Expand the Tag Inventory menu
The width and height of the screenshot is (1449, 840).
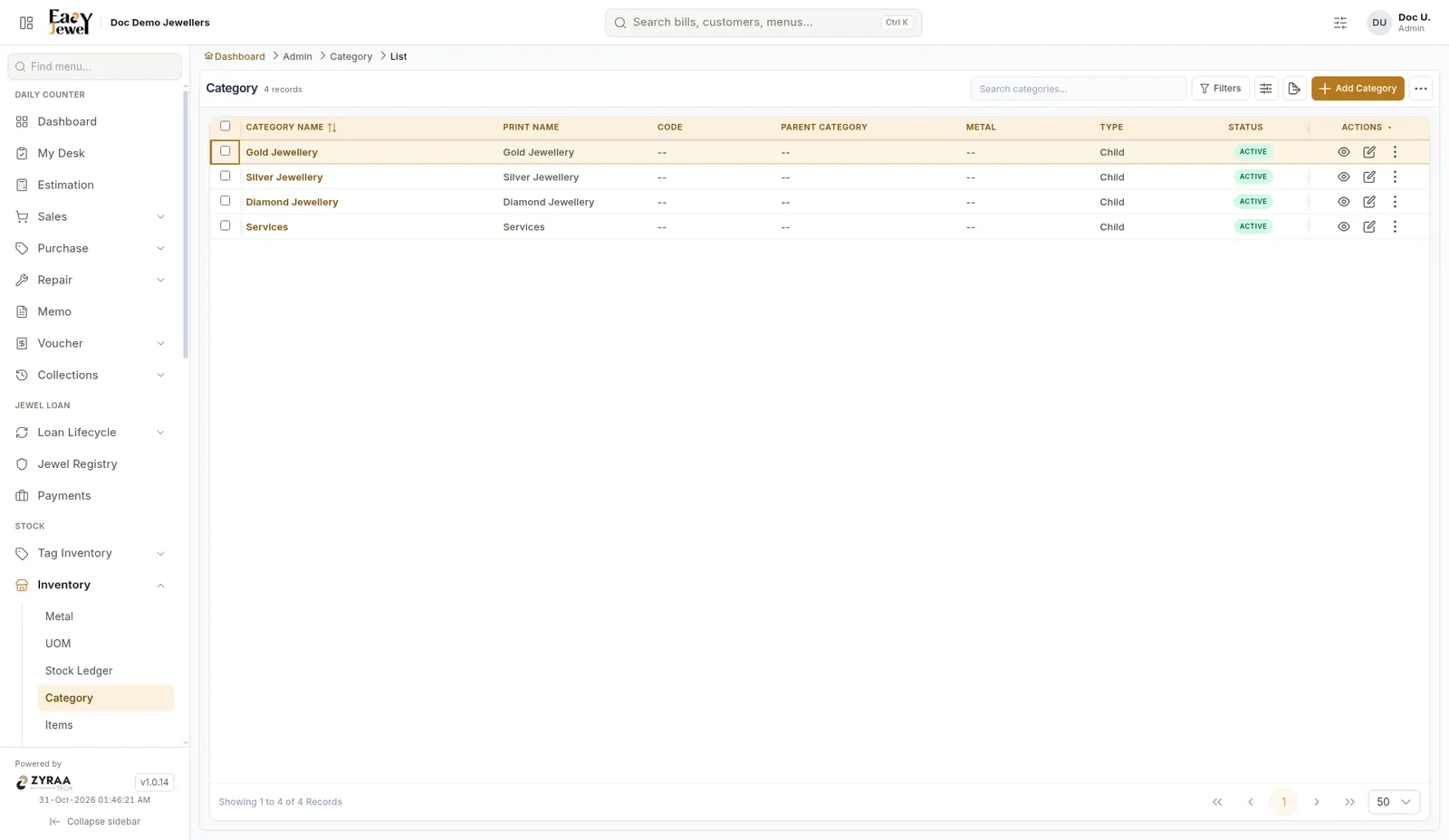pos(91,553)
